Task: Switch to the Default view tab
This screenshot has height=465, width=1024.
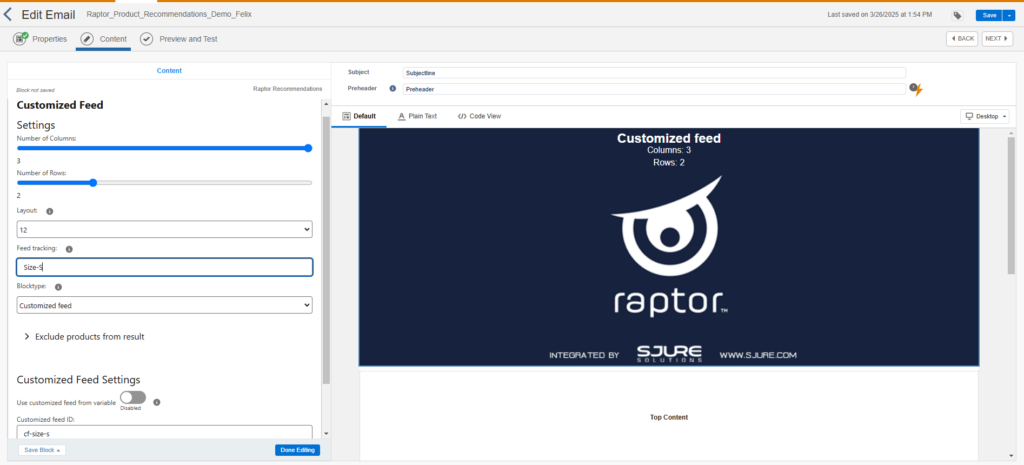Action: pyautogui.click(x=359, y=116)
